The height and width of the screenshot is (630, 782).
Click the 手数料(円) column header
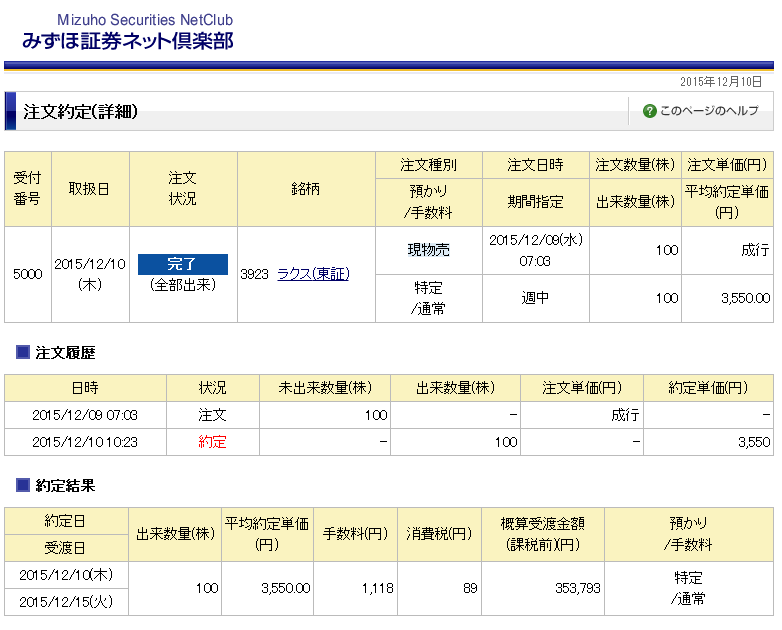click(x=355, y=534)
